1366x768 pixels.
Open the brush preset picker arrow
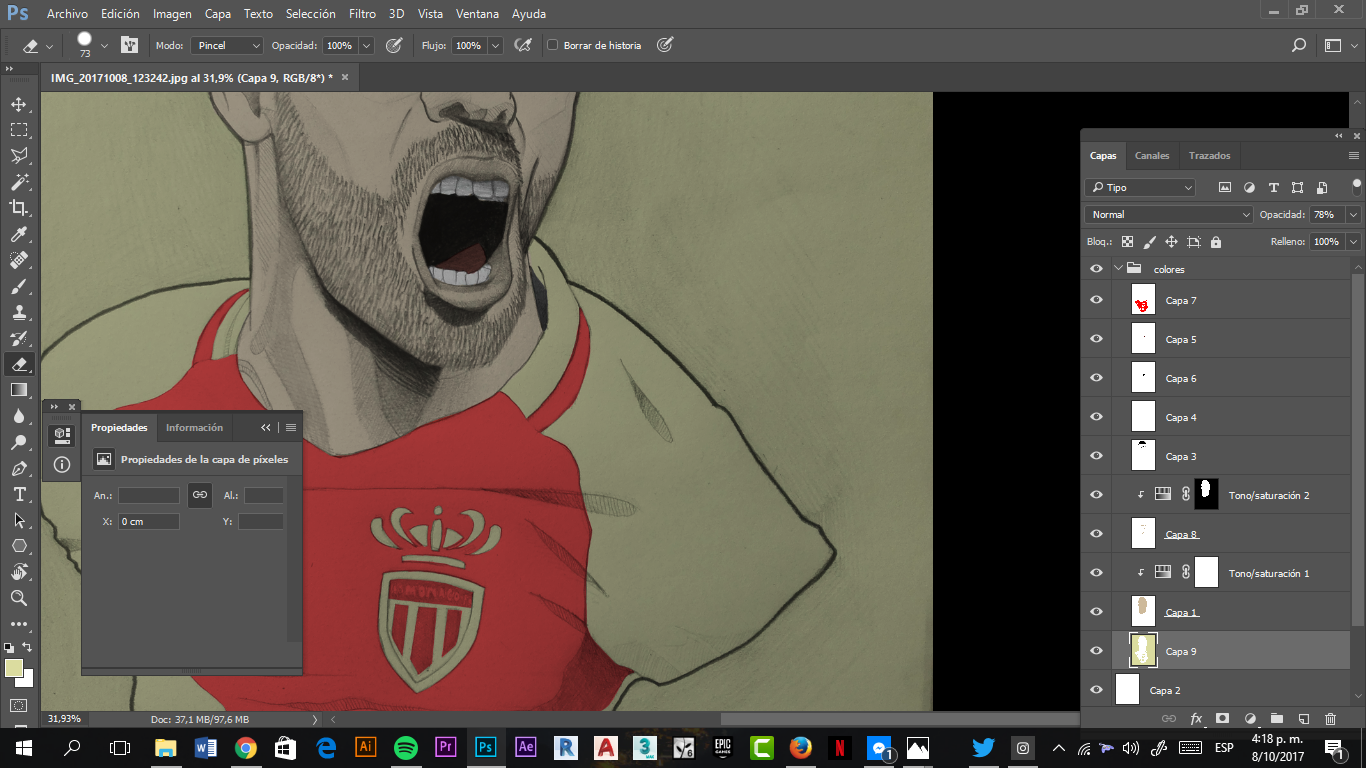[104, 46]
